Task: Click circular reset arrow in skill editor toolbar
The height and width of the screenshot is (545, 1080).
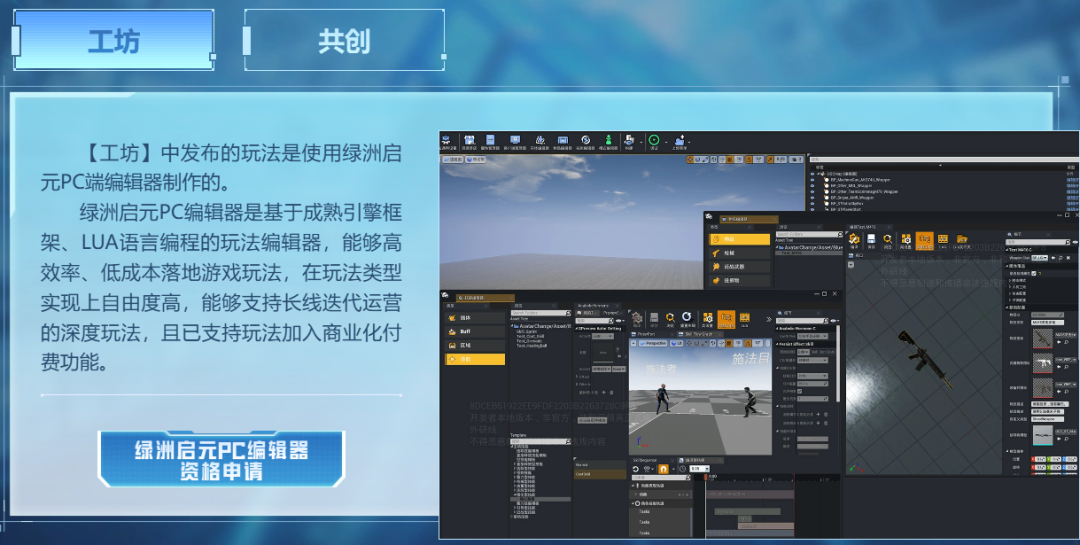Action: pos(687,317)
